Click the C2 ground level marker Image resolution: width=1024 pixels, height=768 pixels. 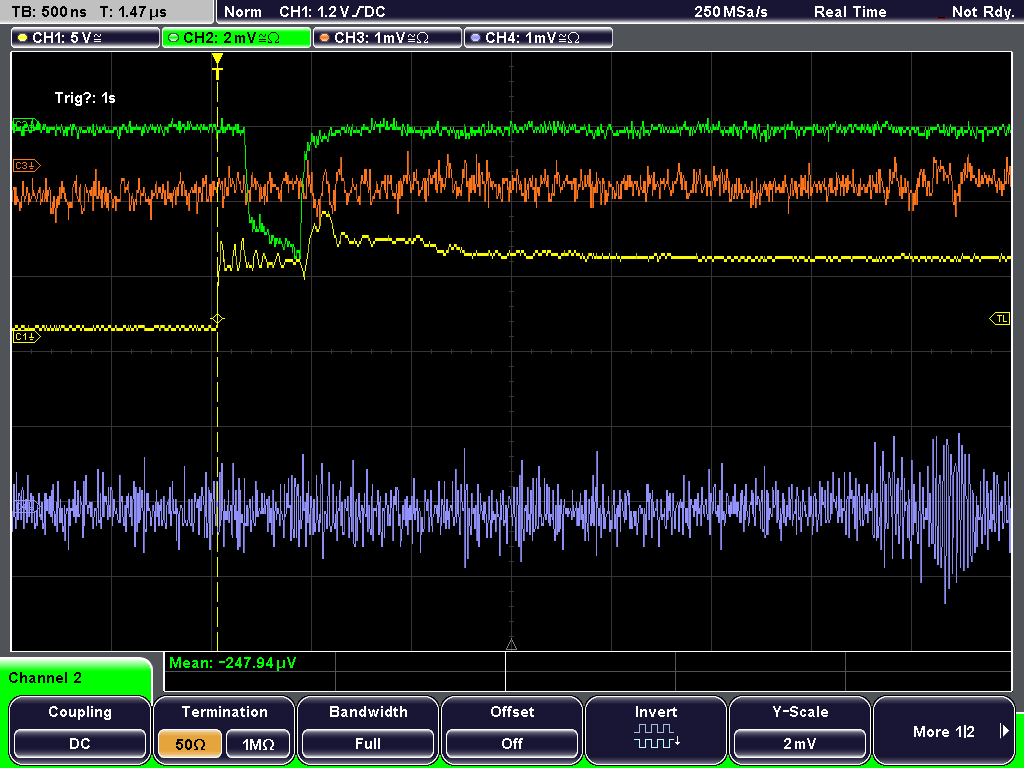click(x=26, y=125)
